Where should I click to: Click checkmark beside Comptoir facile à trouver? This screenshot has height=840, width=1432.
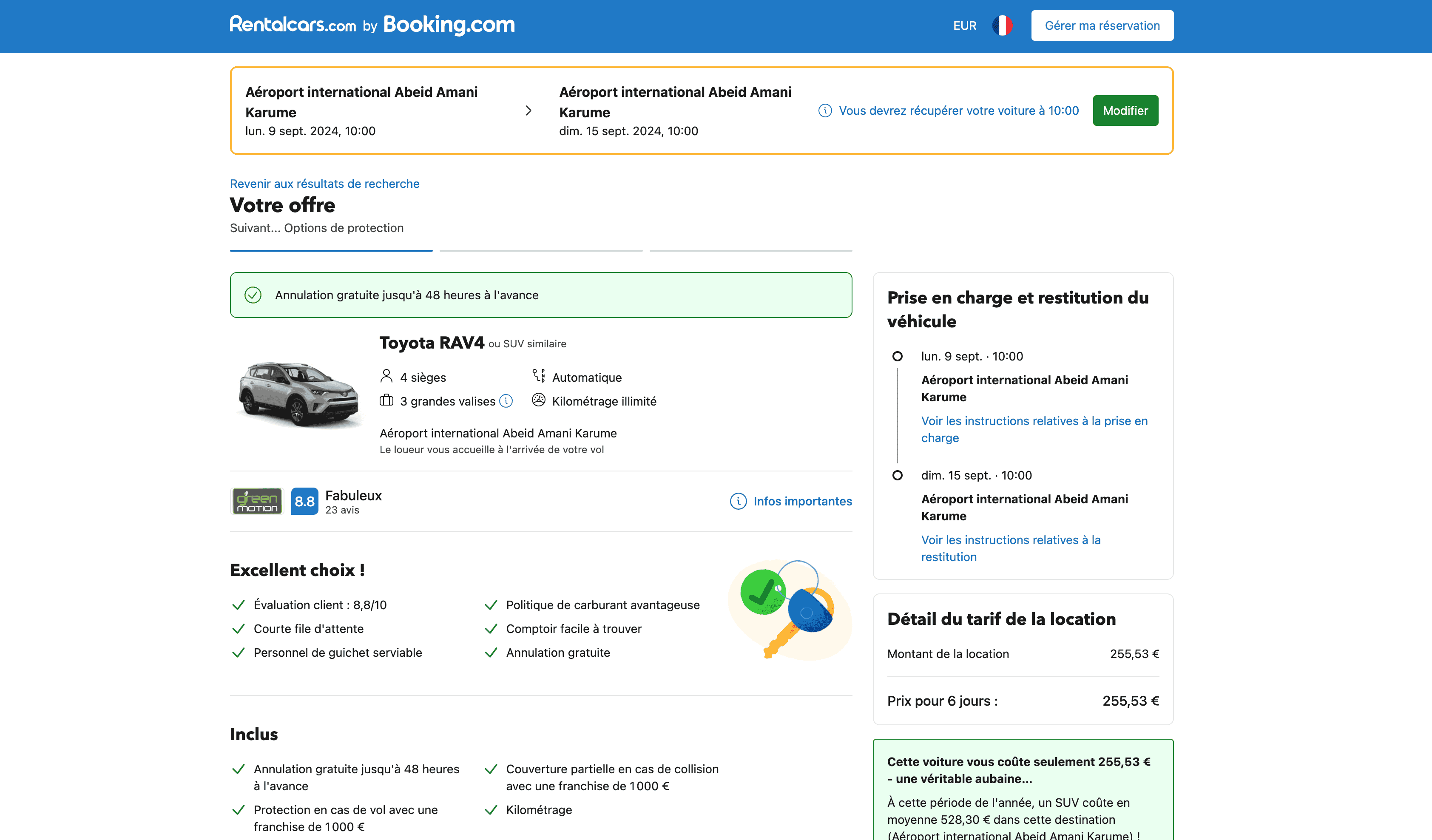pos(491,629)
